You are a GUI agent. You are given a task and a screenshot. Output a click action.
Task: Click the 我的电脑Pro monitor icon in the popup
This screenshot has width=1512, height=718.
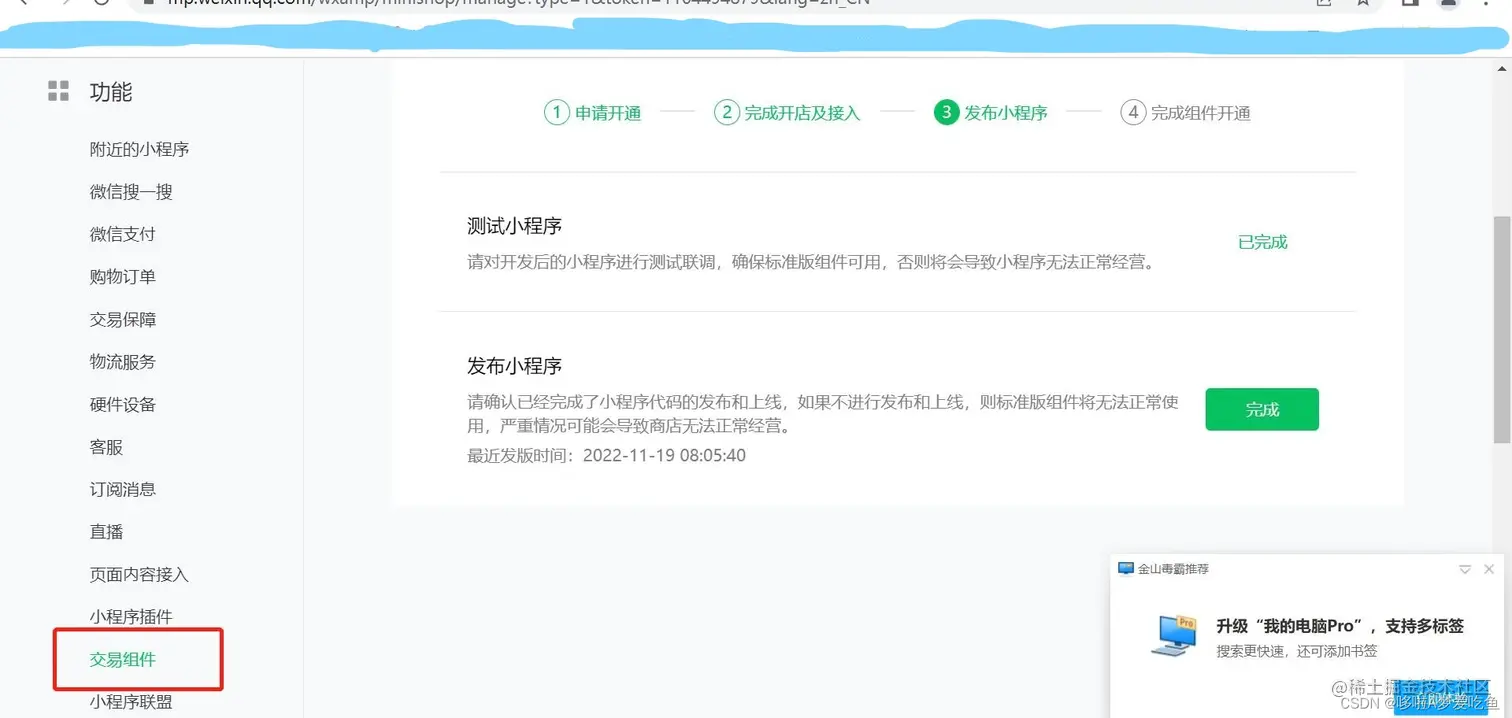click(1172, 635)
